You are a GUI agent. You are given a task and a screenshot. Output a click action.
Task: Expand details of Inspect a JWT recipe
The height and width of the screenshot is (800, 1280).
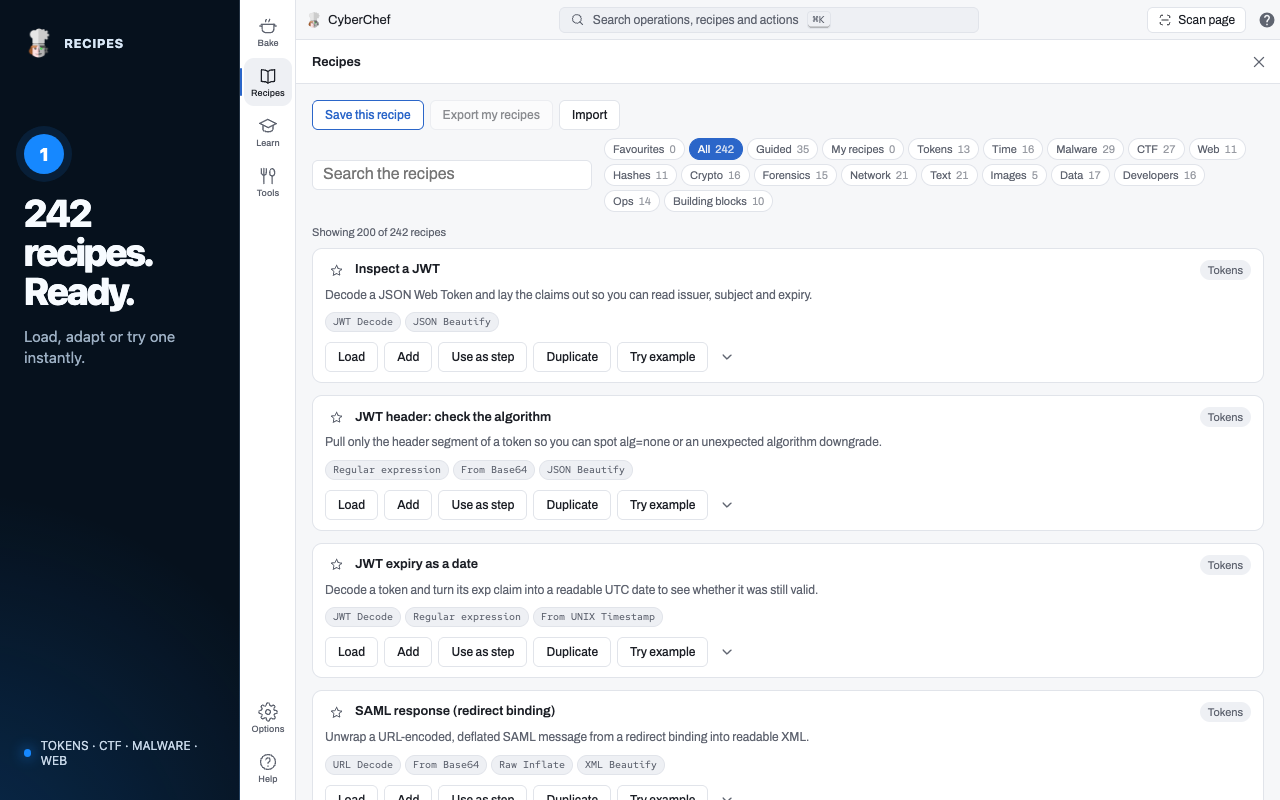pyautogui.click(x=727, y=357)
